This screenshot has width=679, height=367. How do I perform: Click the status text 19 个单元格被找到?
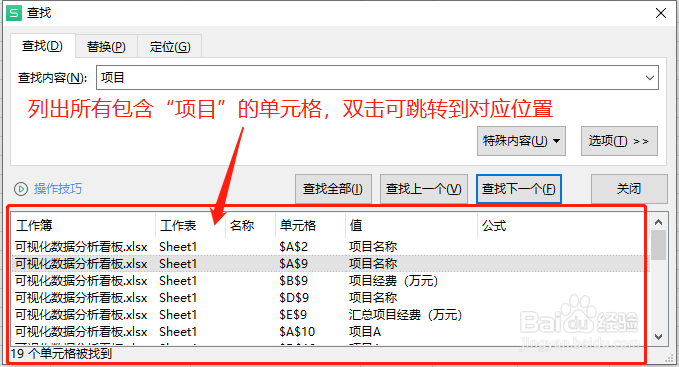point(61,354)
